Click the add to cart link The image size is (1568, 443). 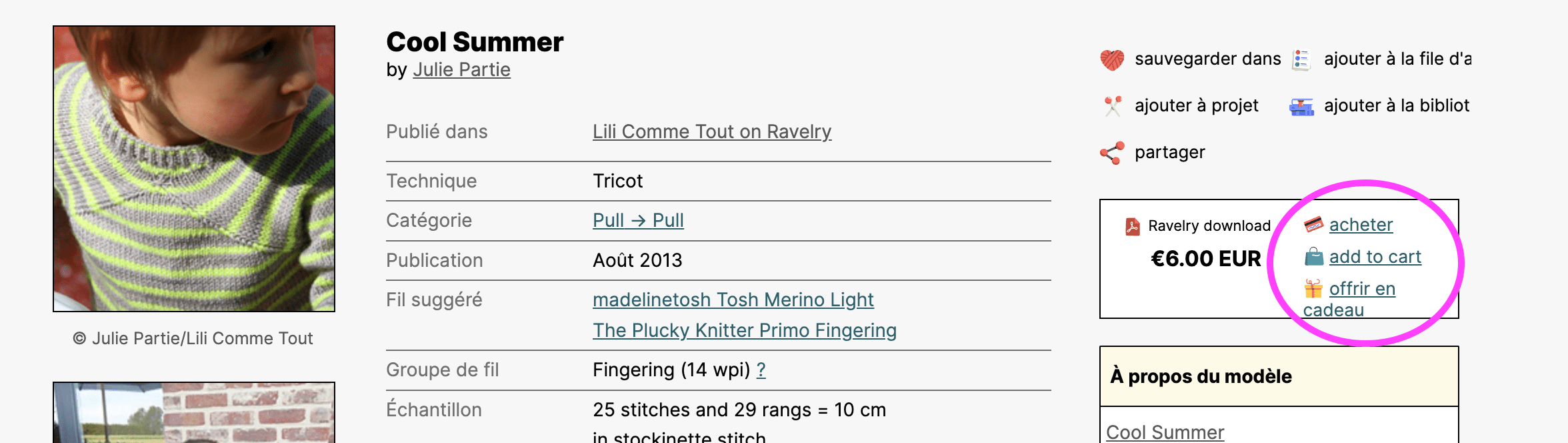point(1375,257)
